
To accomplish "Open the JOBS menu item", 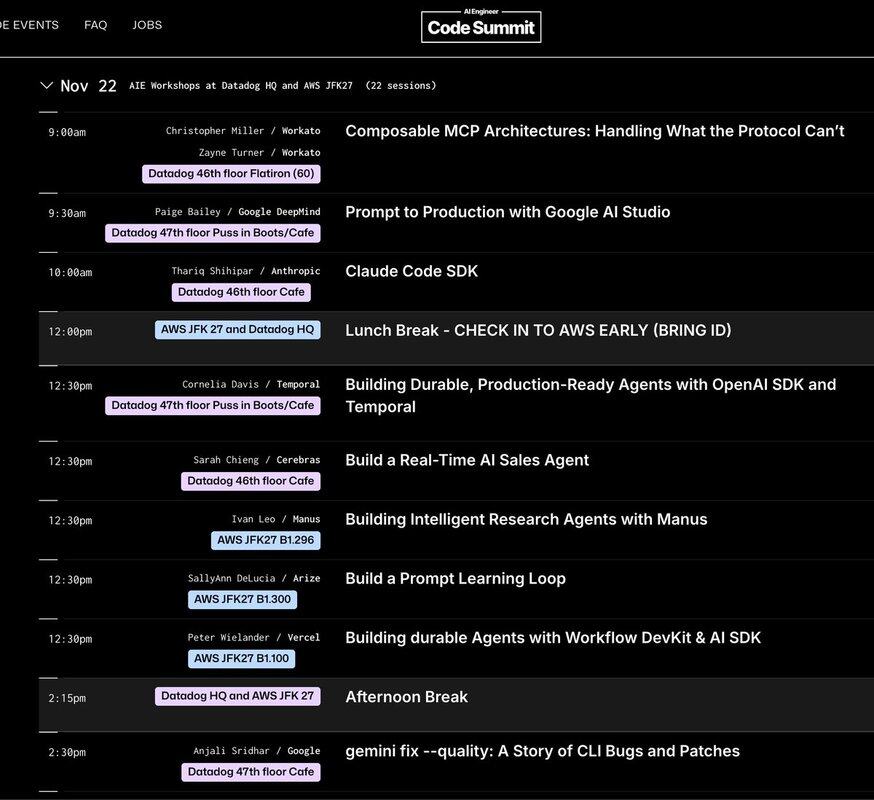I will tap(147, 25).
